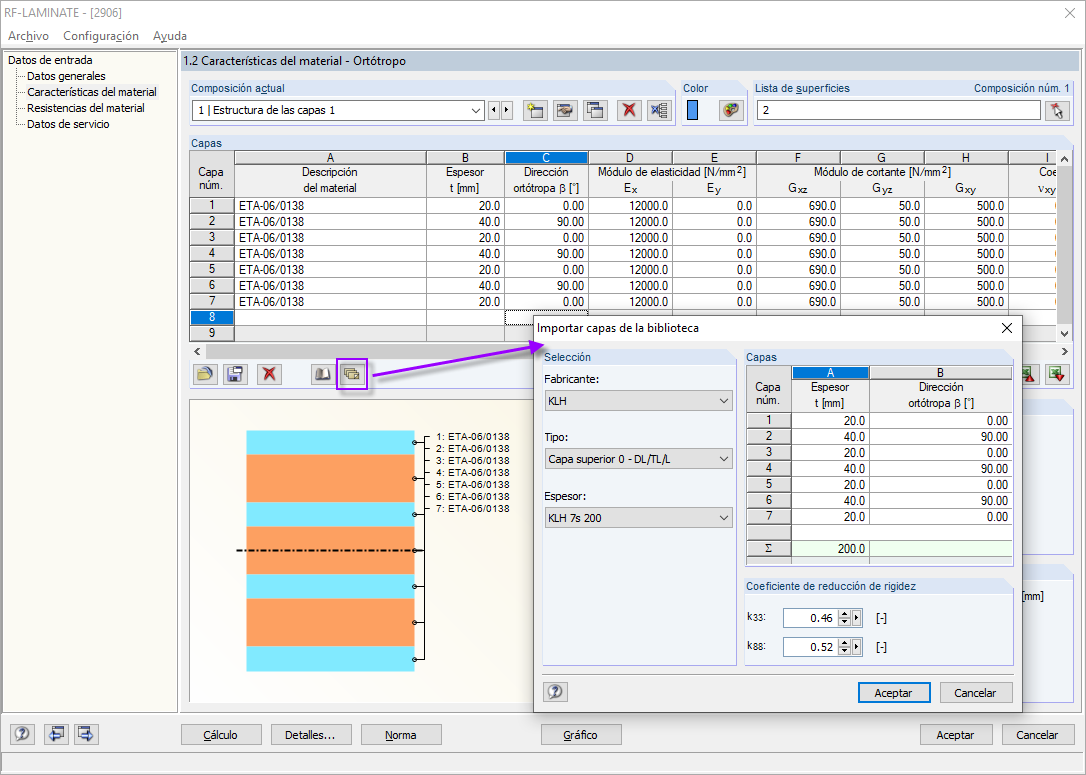Click layer 3 Gxz value 690.0
This screenshot has width=1086, height=775.
[x=799, y=238]
